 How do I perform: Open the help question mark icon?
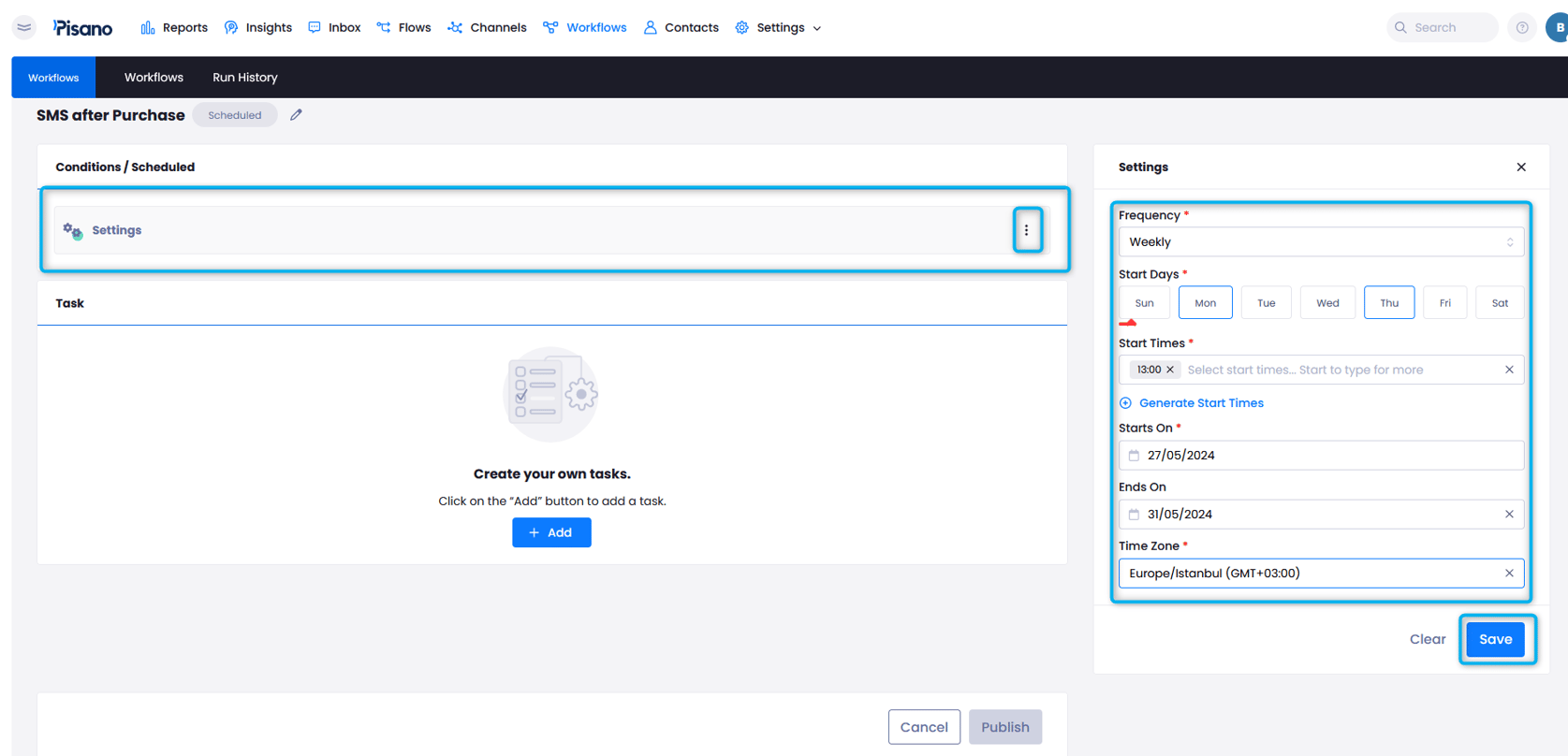pyautogui.click(x=1522, y=28)
